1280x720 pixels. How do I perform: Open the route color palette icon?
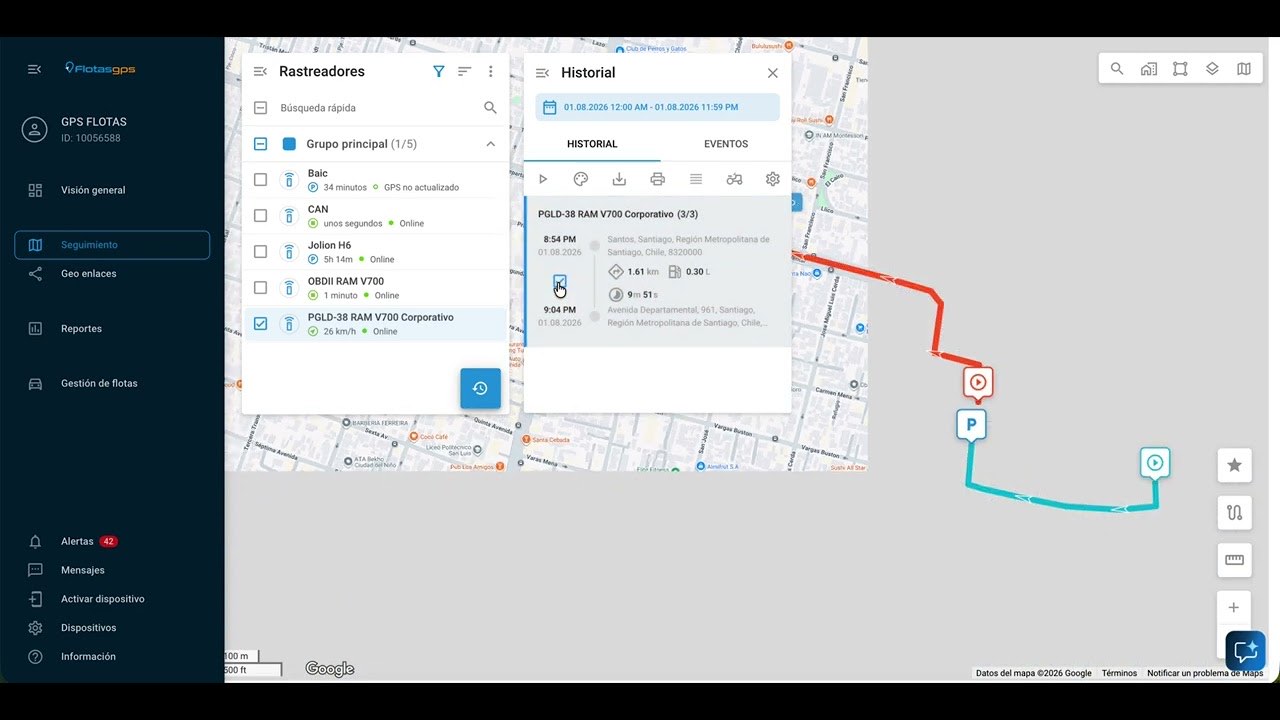tap(581, 179)
